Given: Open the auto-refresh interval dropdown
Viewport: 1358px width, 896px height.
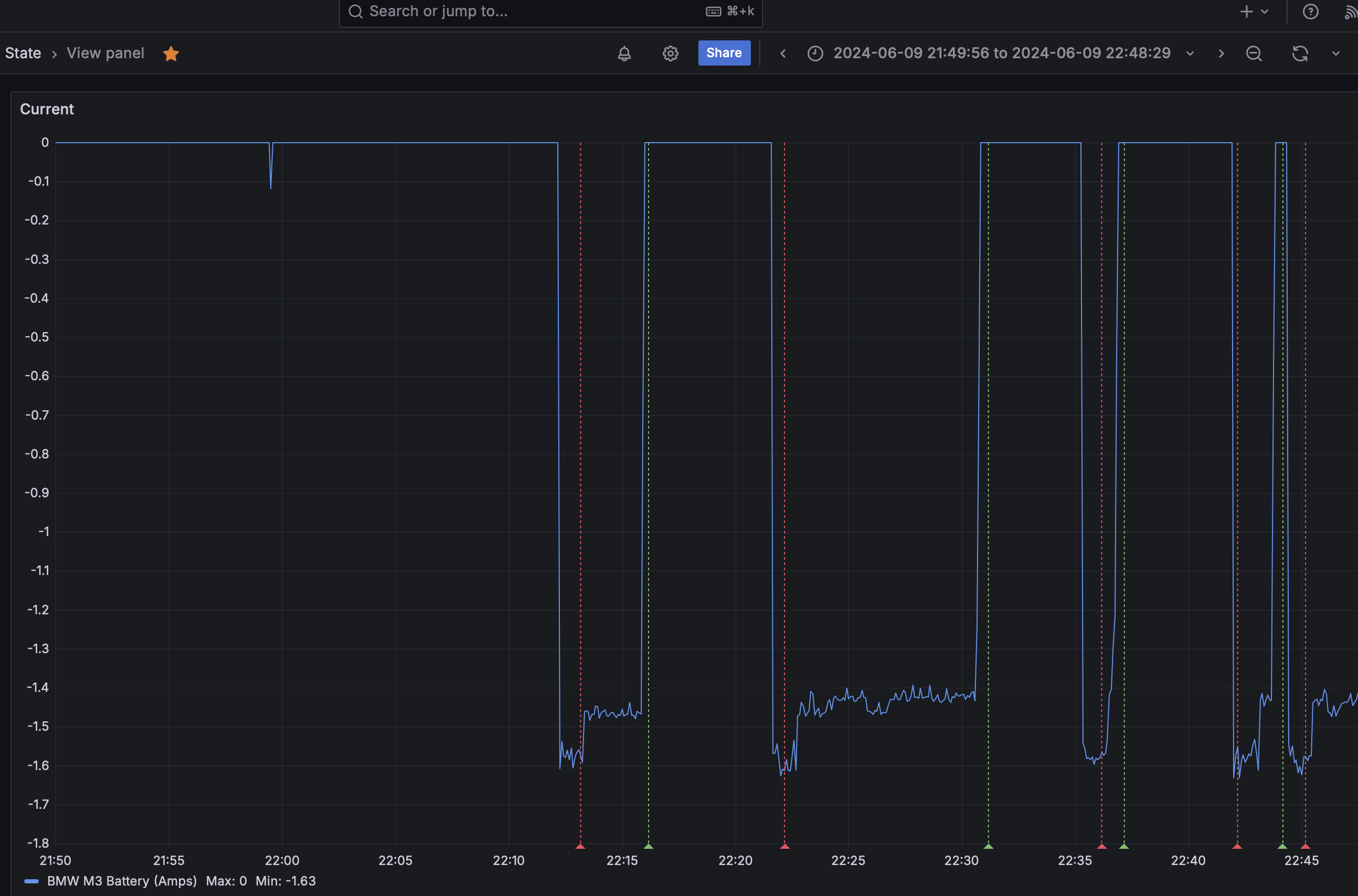Looking at the screenshot, I should 1336,53.
